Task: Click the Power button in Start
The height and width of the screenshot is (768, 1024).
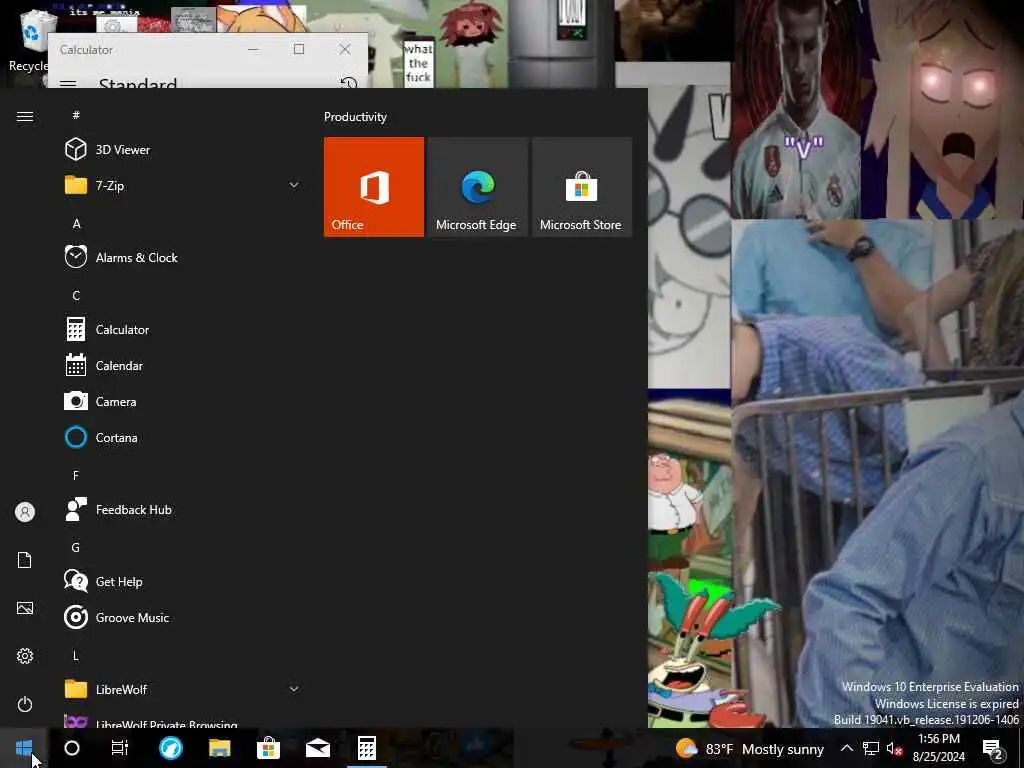Action: point(25,704)
